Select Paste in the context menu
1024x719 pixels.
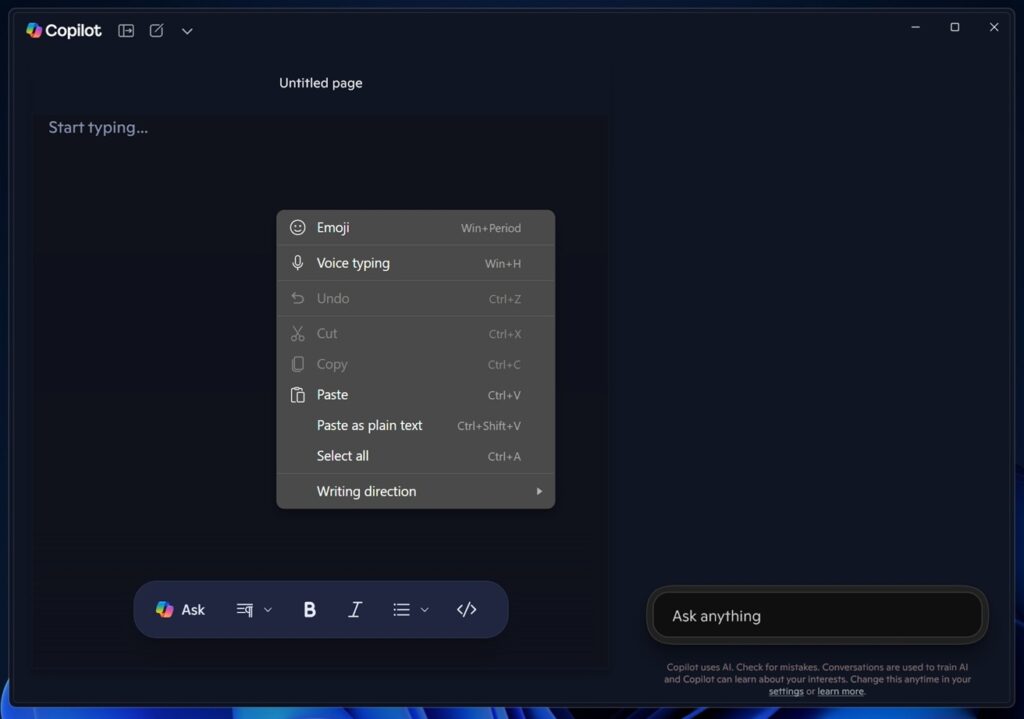coord(415,395)
